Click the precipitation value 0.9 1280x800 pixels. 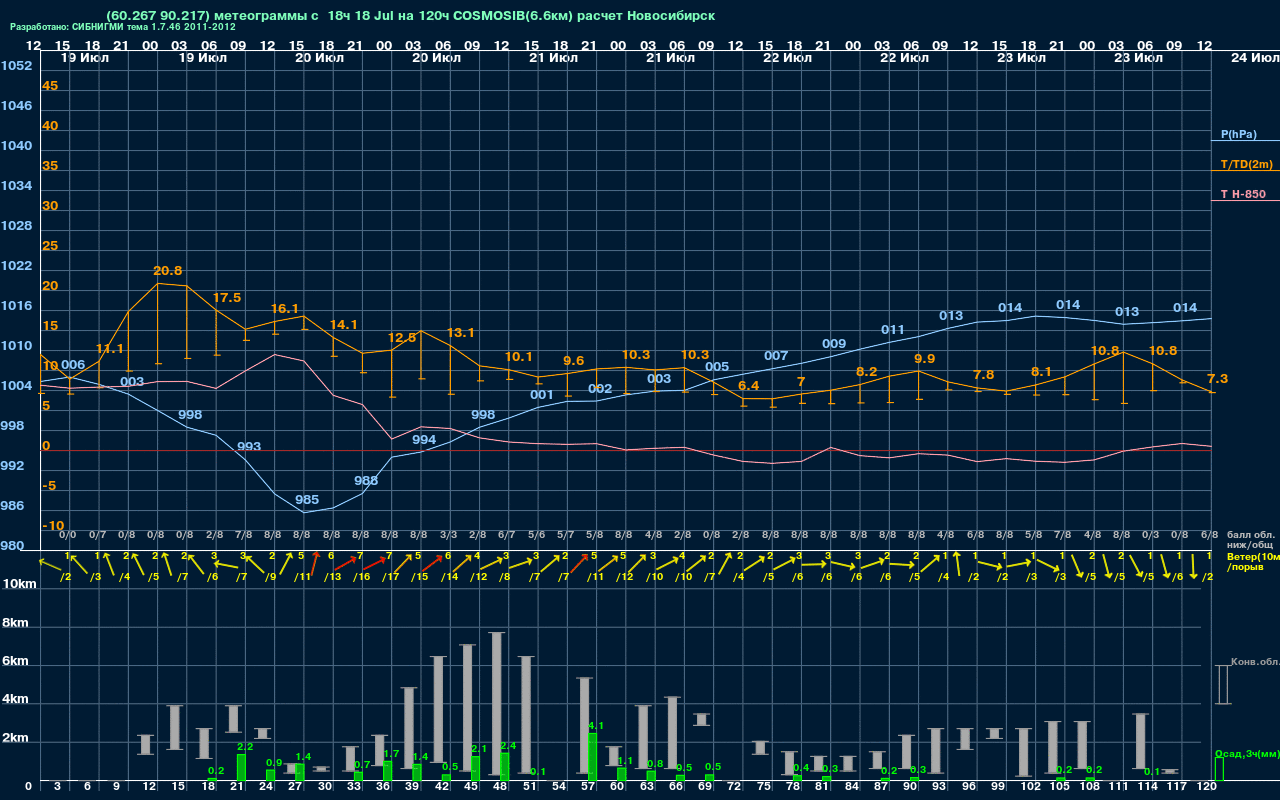[274, 762]
